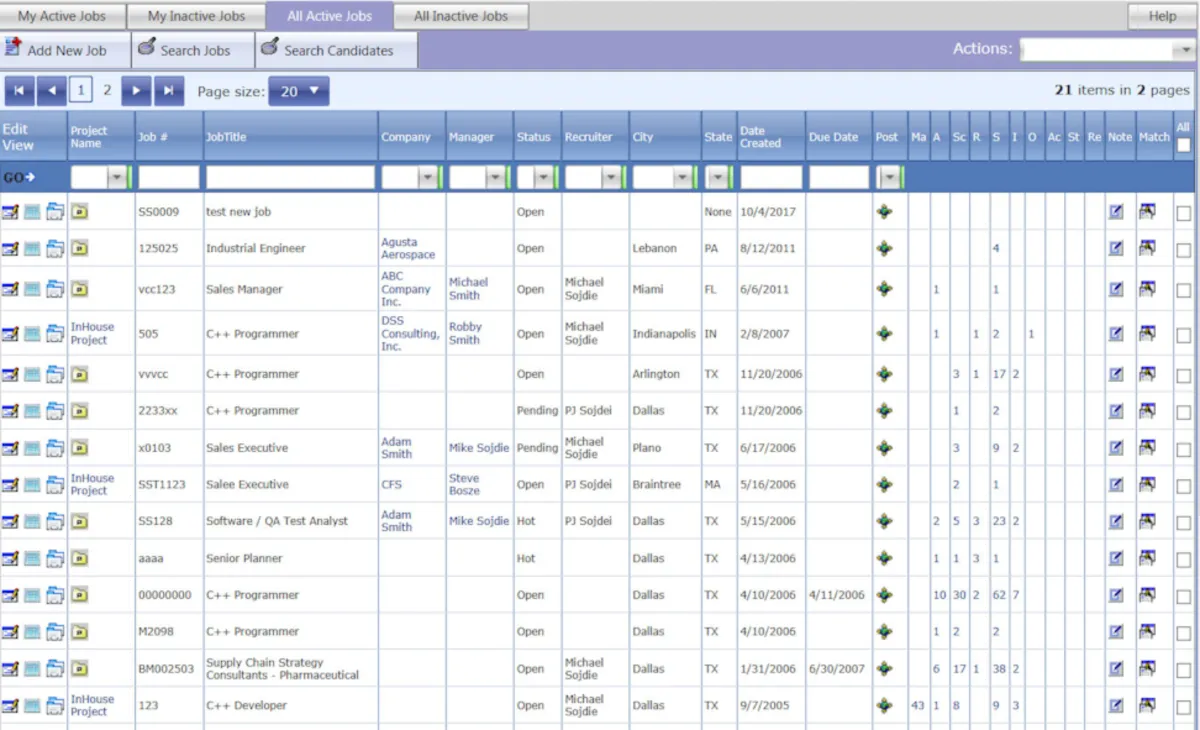This screenshot has height=730, width=1200.
Task: Switch to the All Inactive Jobs tab
Action: click(x=460, y=15)
